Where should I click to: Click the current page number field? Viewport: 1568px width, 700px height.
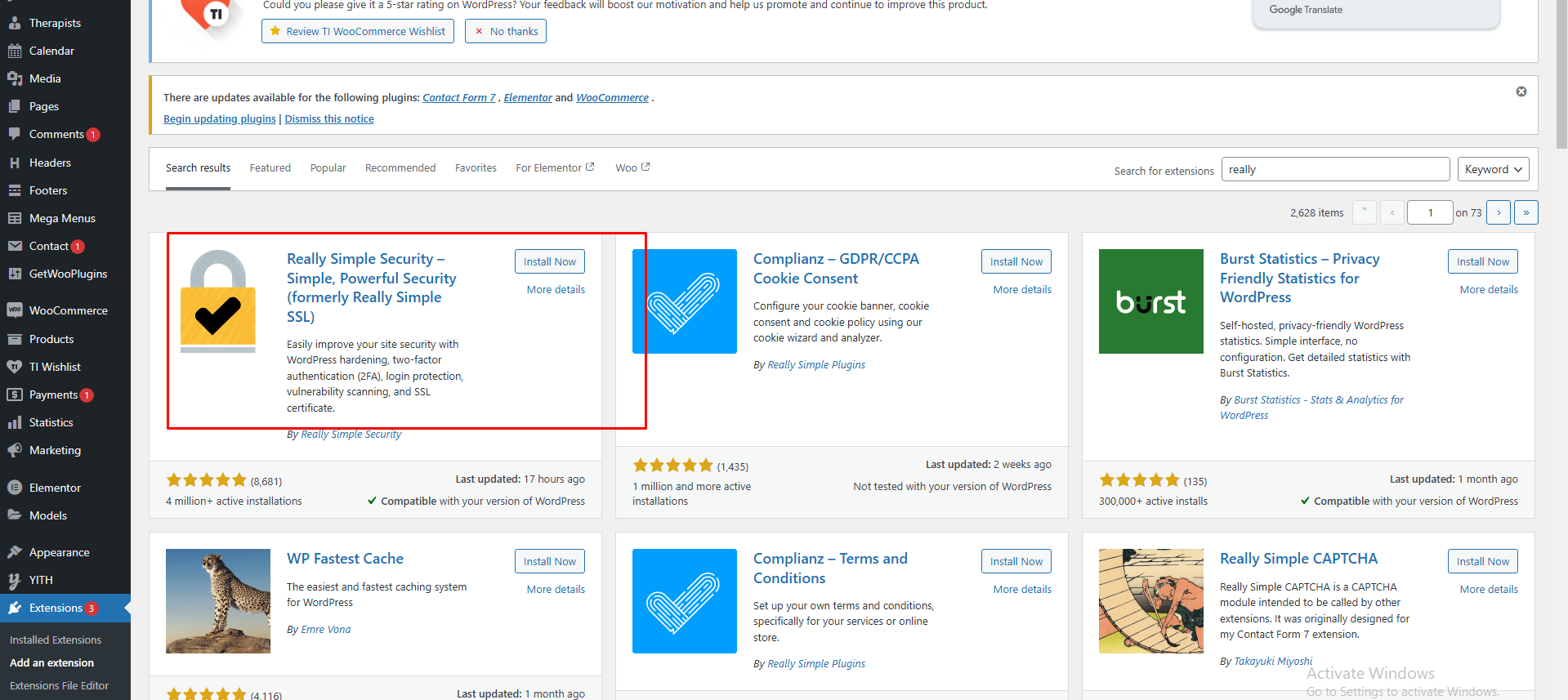(x=1431, y=212)
